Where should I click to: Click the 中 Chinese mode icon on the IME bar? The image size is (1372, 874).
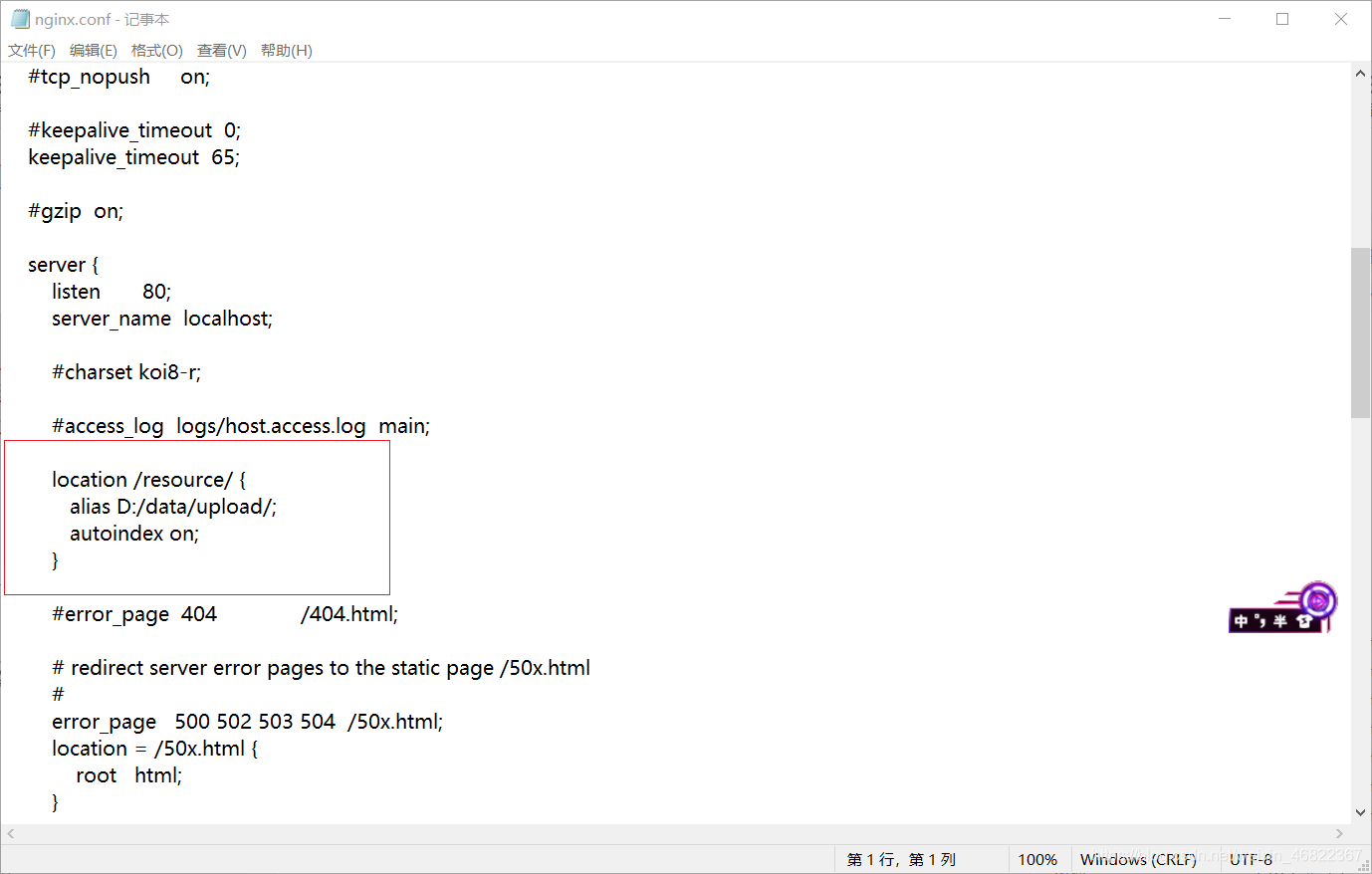(1242, 621)
